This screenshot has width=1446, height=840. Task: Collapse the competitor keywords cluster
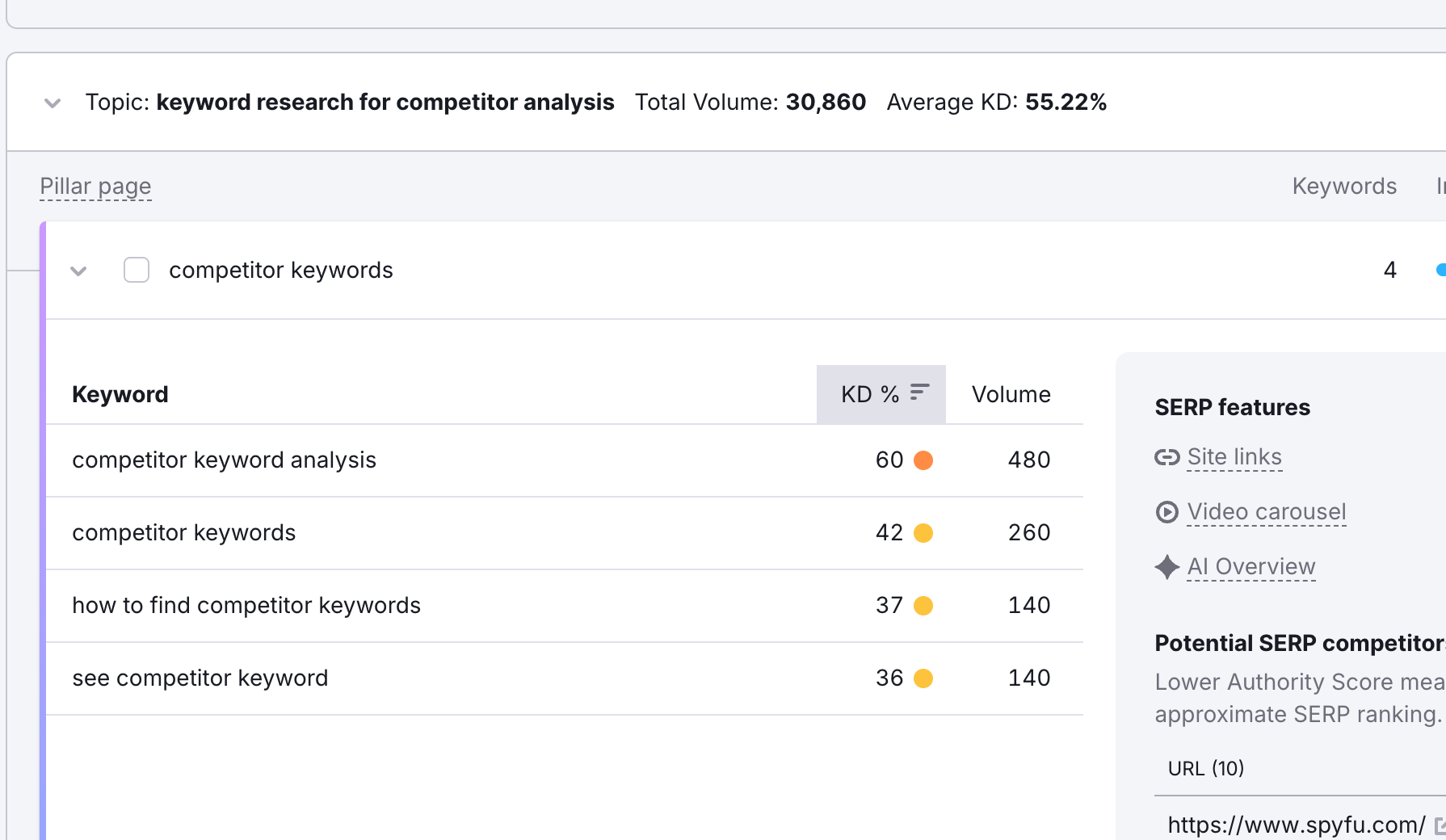78,271
